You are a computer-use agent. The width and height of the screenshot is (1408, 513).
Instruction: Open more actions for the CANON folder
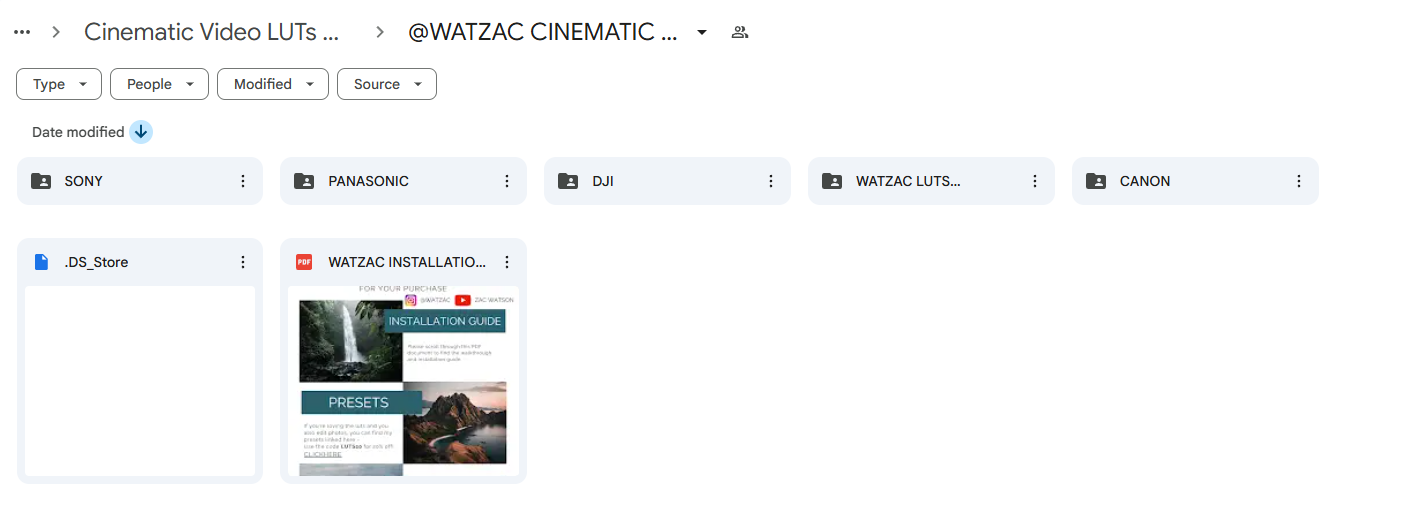(1299, 181)
